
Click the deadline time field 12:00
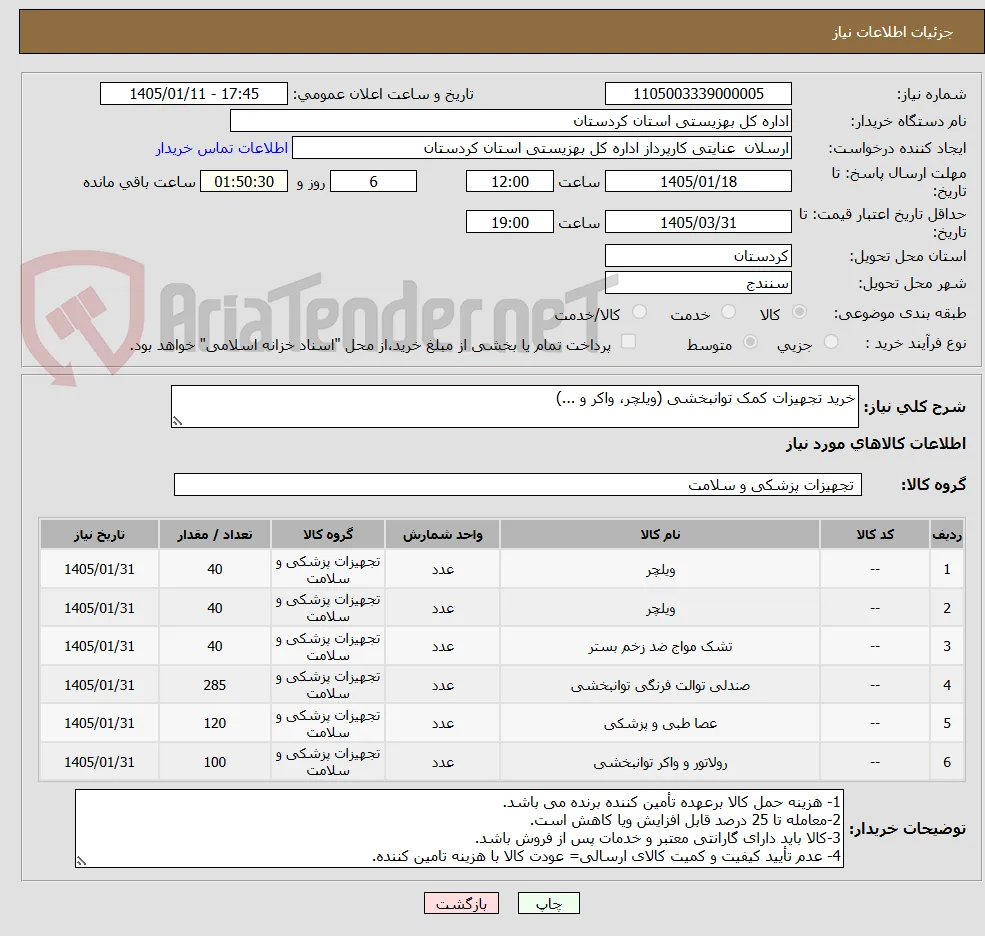pyautogui.click(x=509, y=182)
